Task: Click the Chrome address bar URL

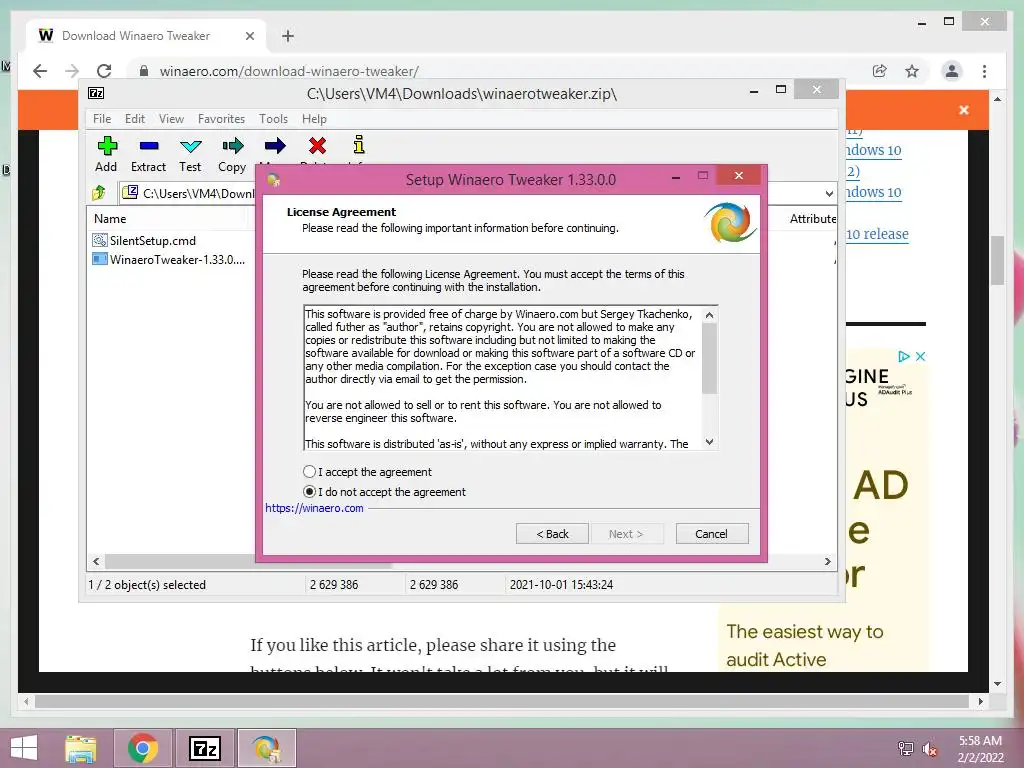Action: [x=289, y=71]
